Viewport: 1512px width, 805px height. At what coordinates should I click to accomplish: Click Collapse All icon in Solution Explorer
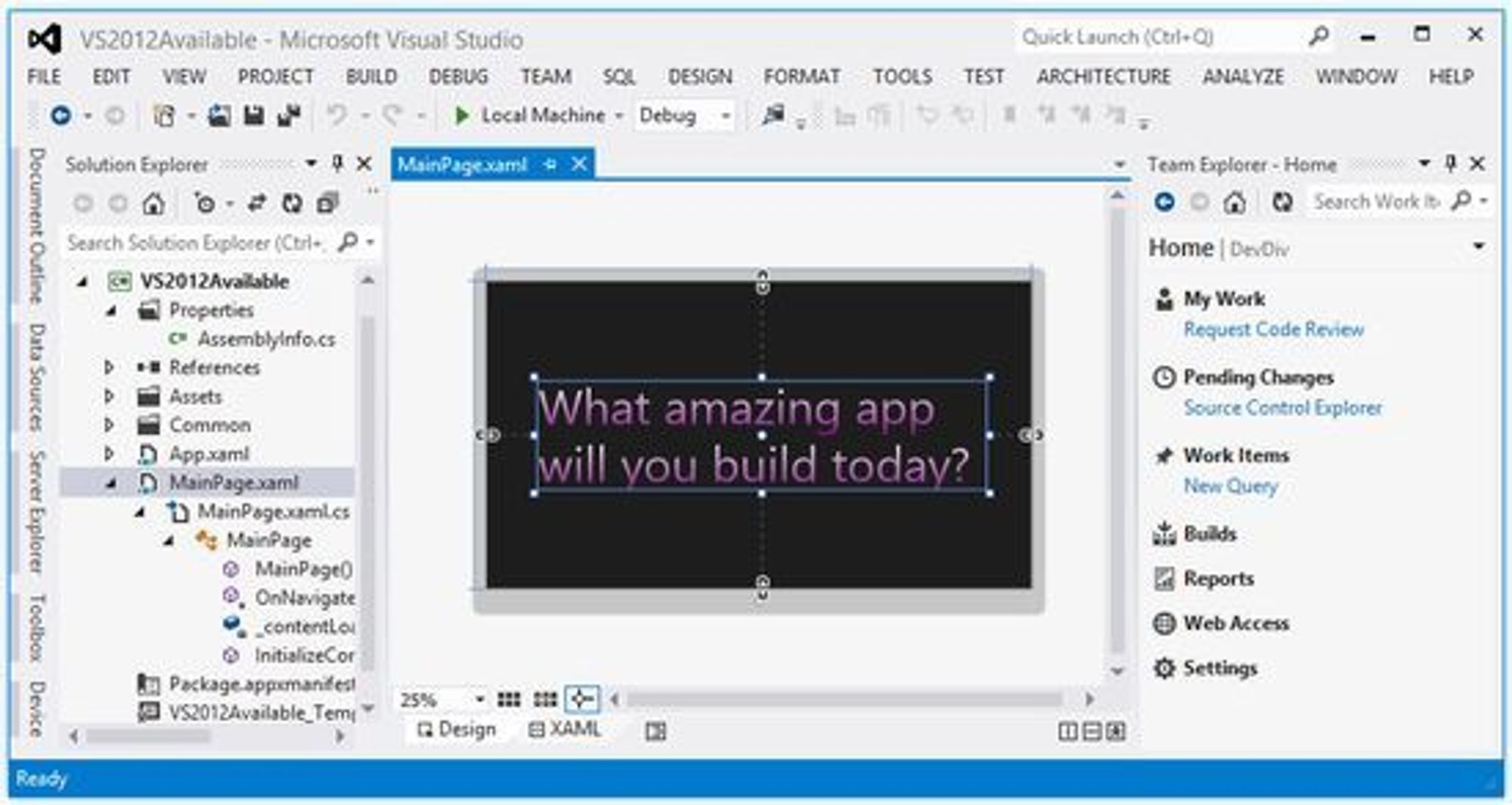(x=327, y=203)
